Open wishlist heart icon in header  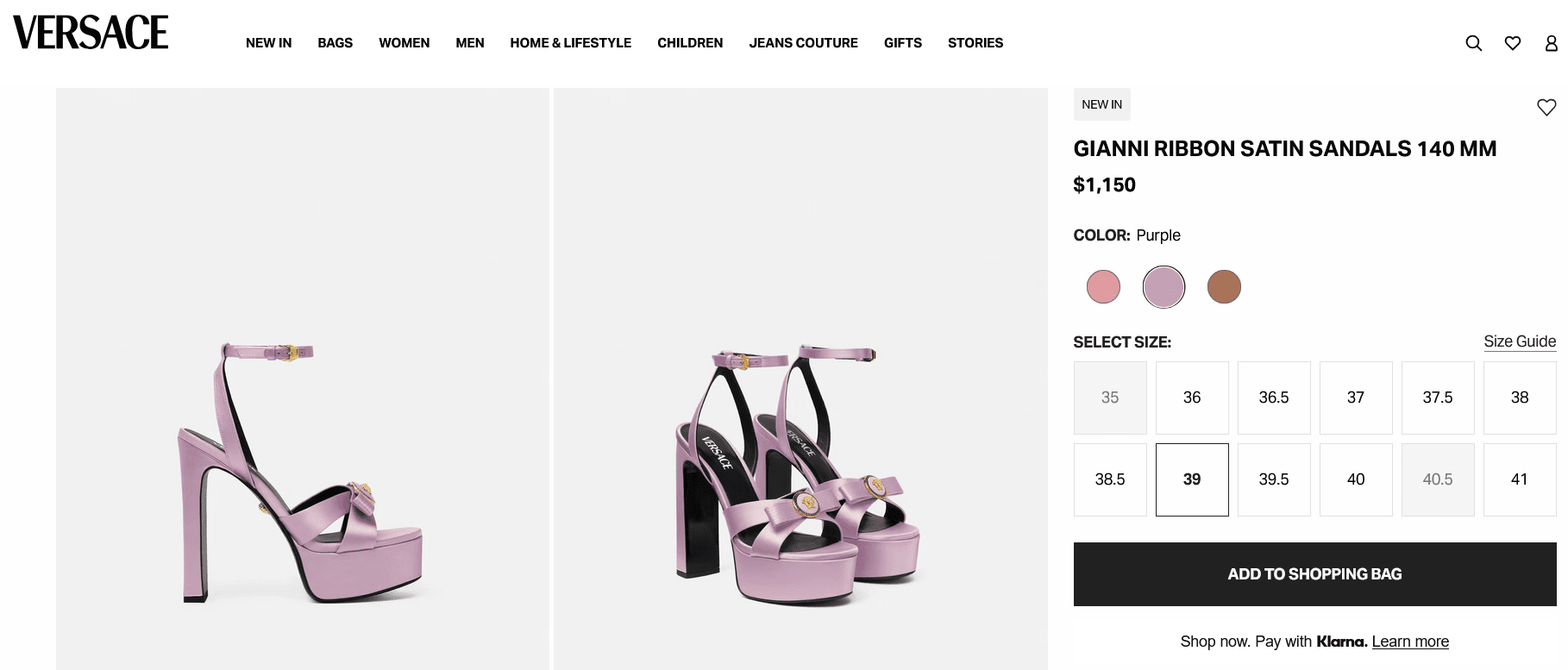(1512, 43)
